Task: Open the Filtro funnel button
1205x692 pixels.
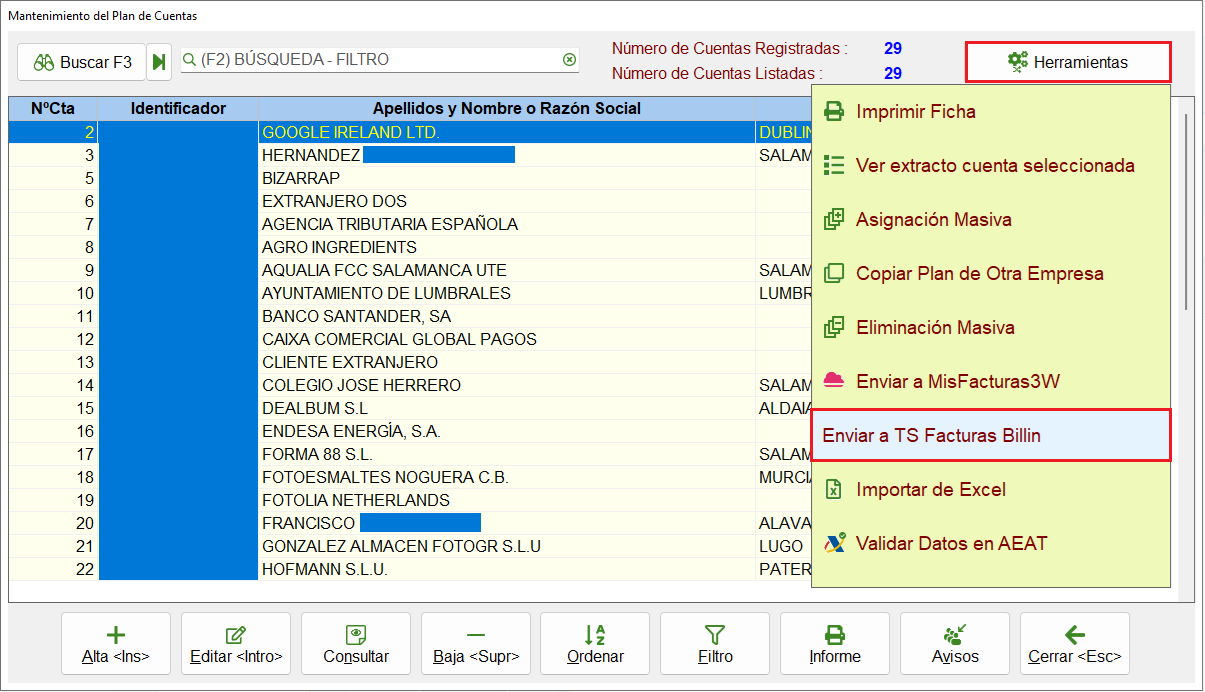Action: [x=715, y=645]
